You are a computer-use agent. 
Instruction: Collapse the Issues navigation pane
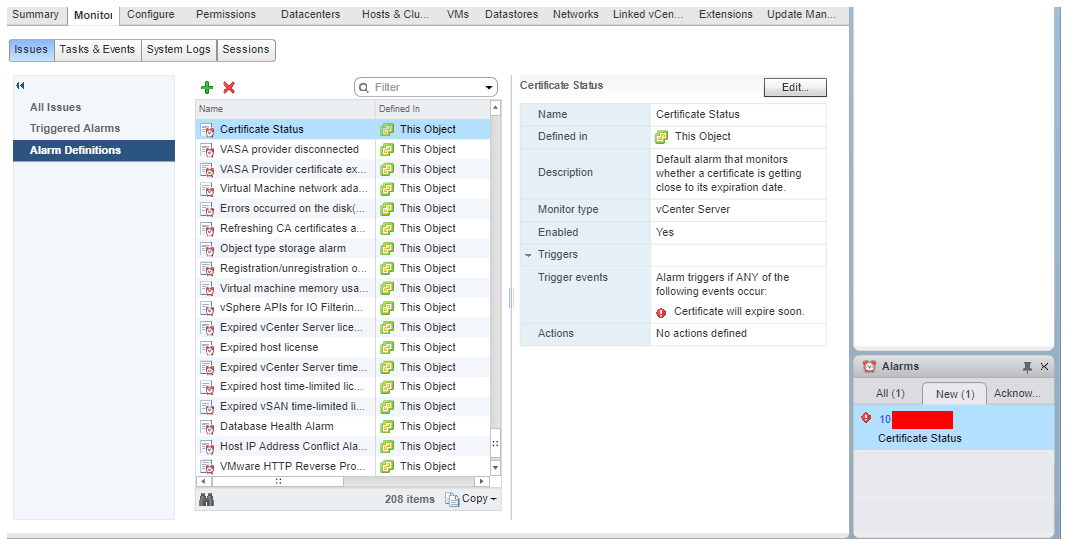click(x=21, y=85)
